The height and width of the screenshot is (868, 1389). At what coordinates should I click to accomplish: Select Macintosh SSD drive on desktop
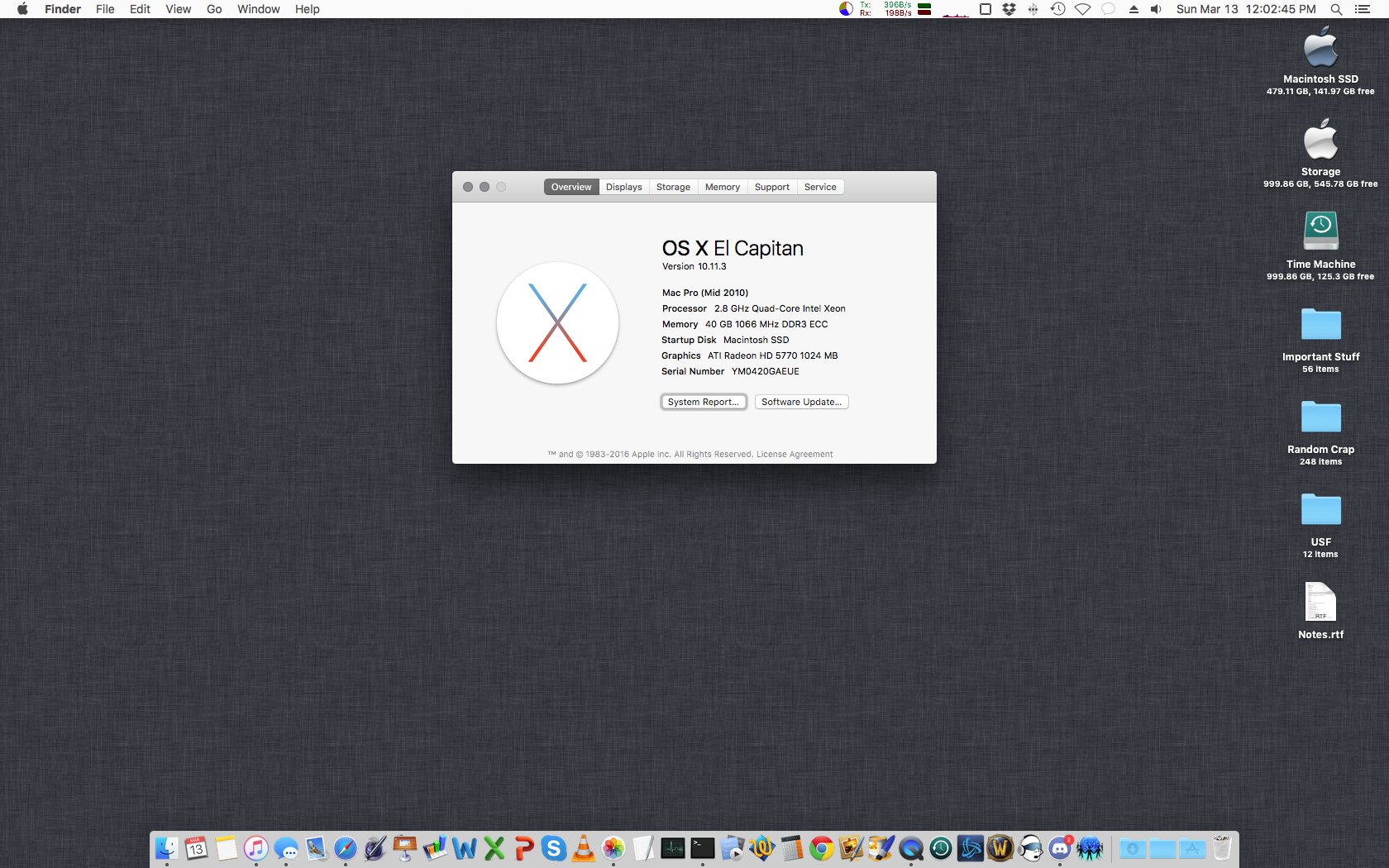click(1321, 61)
